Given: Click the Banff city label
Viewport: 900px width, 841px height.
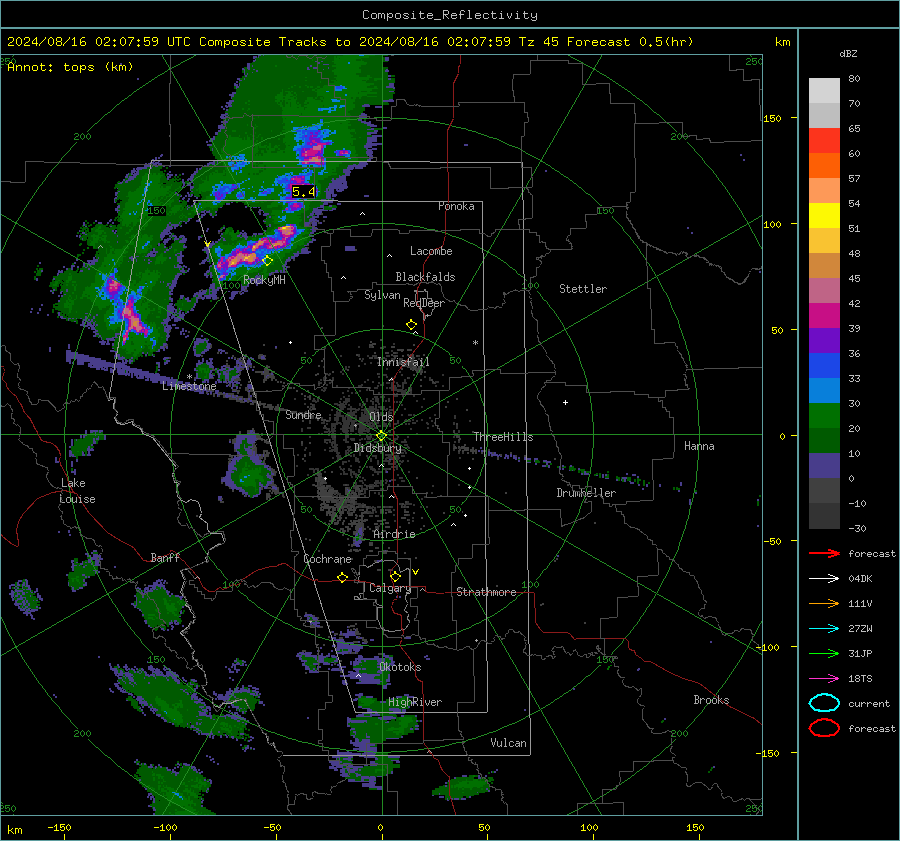Looking at the screenshot, I should (165, 557).
